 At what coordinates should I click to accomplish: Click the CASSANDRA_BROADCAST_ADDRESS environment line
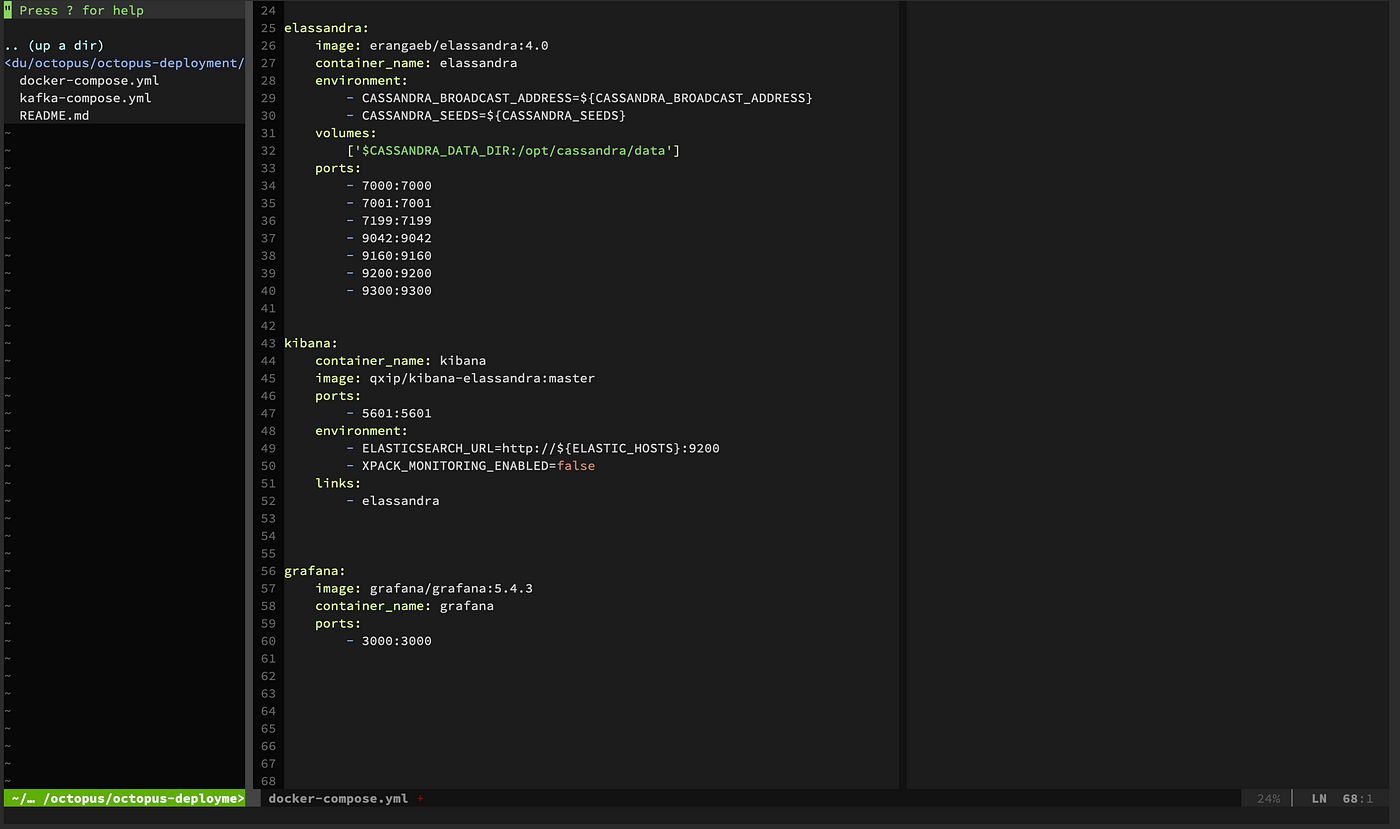tap(579, 98)
